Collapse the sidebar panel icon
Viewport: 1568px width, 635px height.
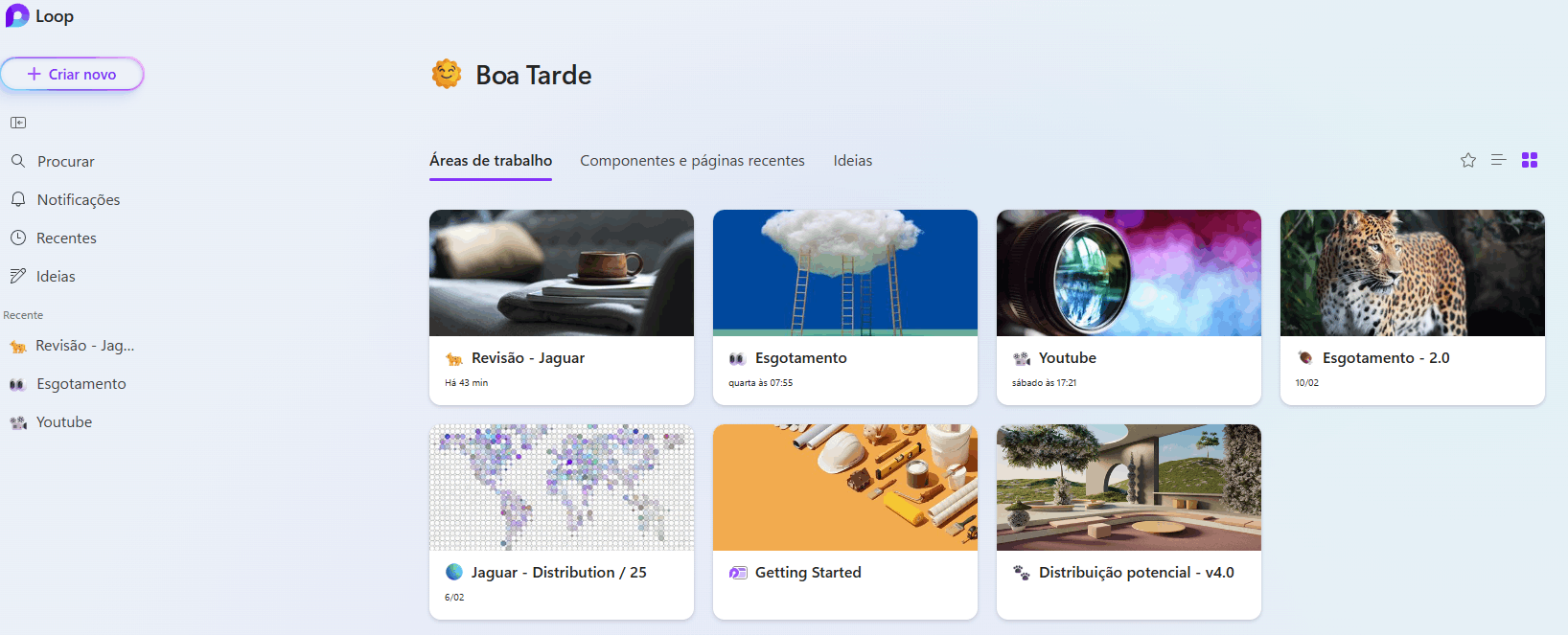tap(18, 123)
